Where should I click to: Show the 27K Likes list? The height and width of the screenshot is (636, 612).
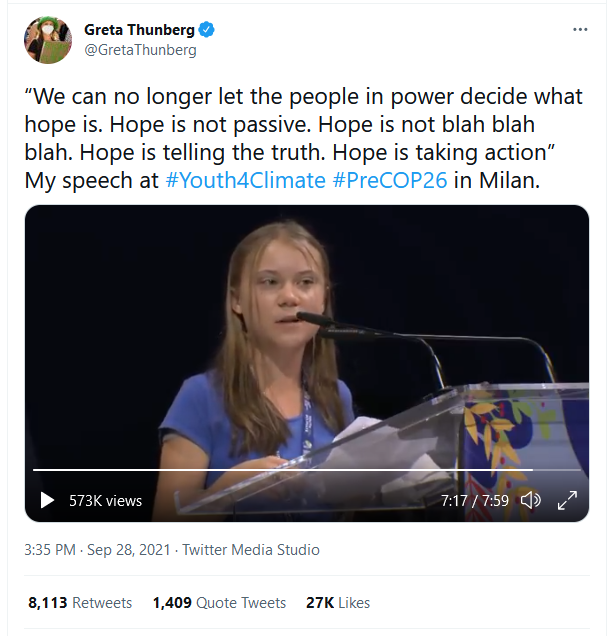point(338,603)
